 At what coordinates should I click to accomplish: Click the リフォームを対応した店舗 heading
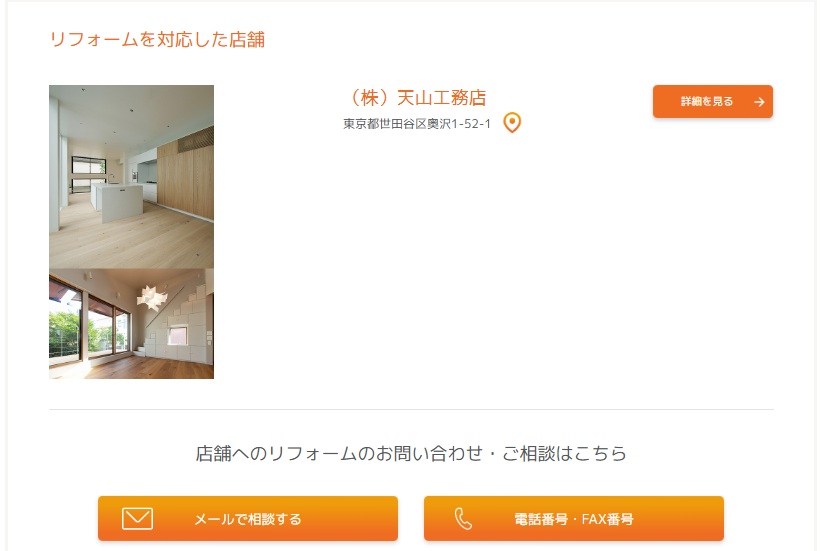click(157, 40)
